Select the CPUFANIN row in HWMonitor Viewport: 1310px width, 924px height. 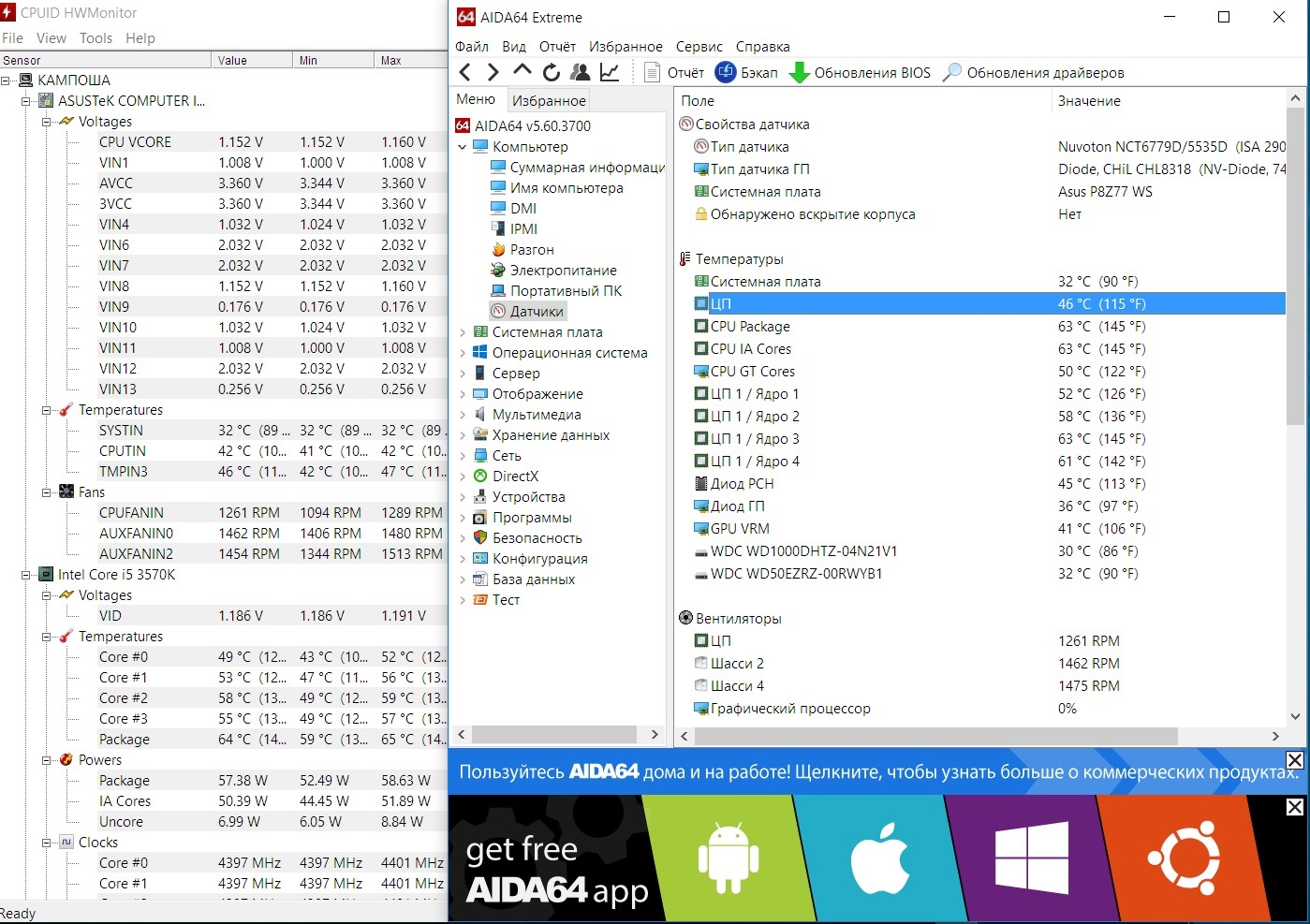272,513
